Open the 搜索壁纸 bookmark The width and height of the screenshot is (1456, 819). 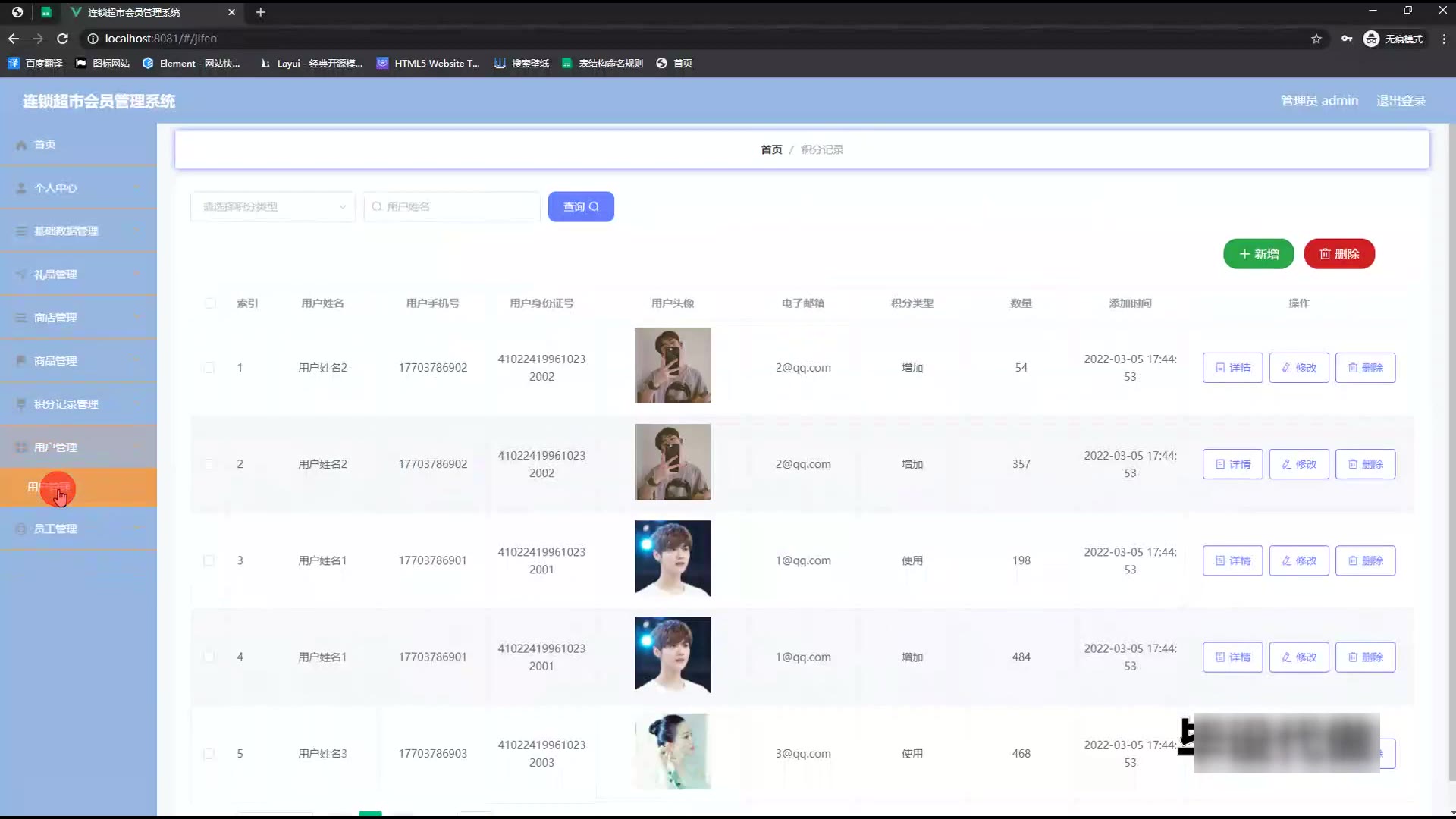(x=522, y=64)
